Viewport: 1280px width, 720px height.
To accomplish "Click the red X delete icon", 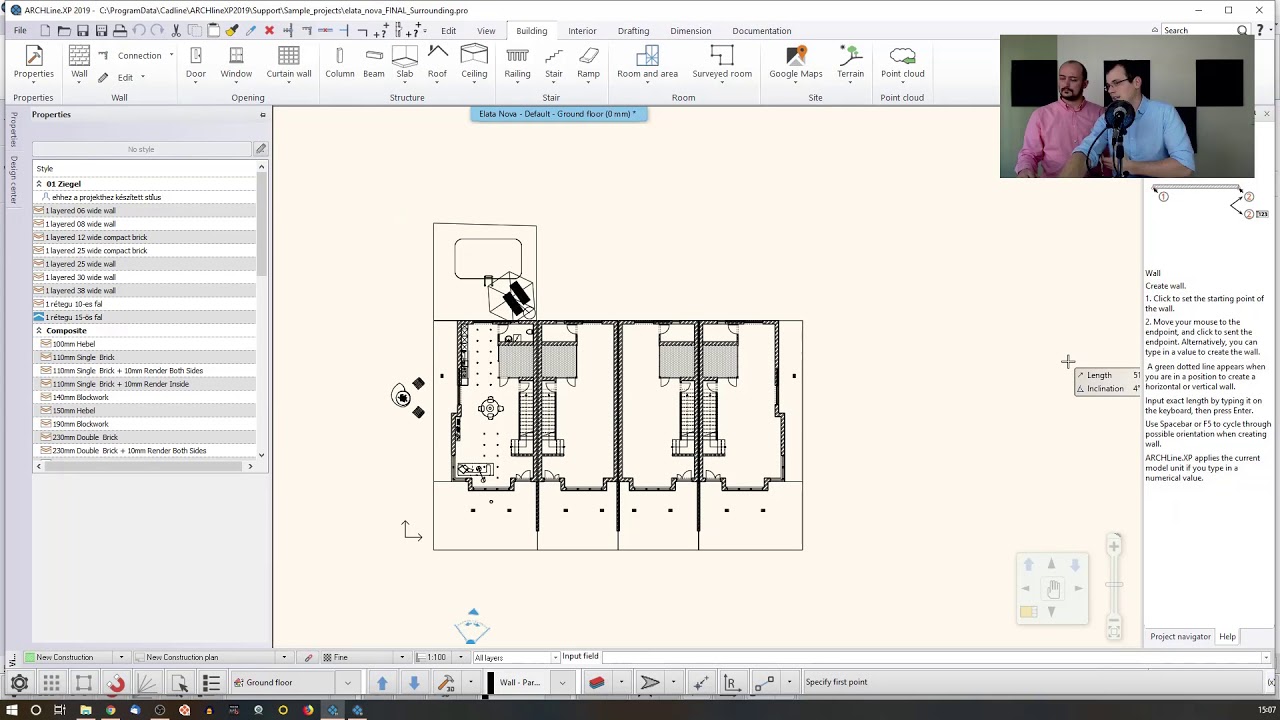I will [269, 31].
